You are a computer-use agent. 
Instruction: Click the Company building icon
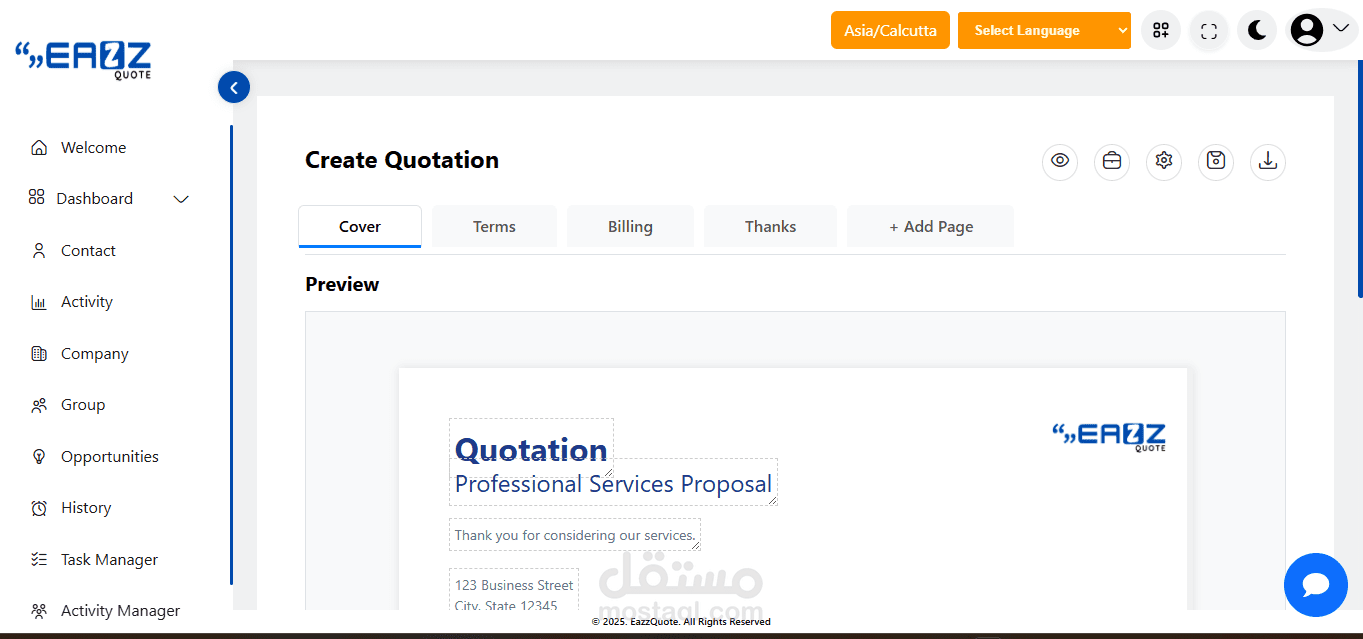[39, 354]
